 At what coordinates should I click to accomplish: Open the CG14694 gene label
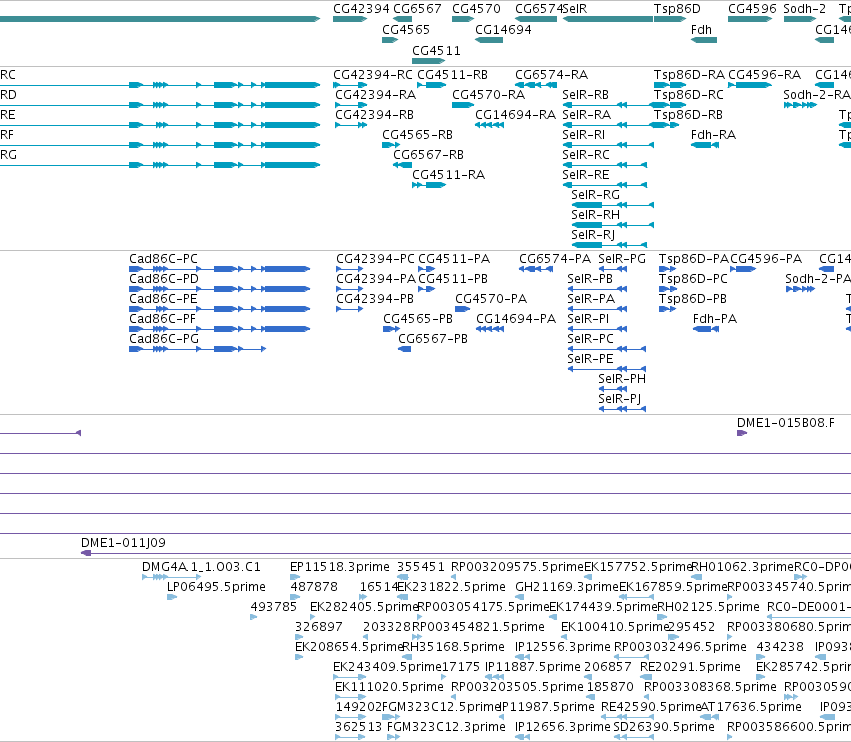tap(503, 30)
